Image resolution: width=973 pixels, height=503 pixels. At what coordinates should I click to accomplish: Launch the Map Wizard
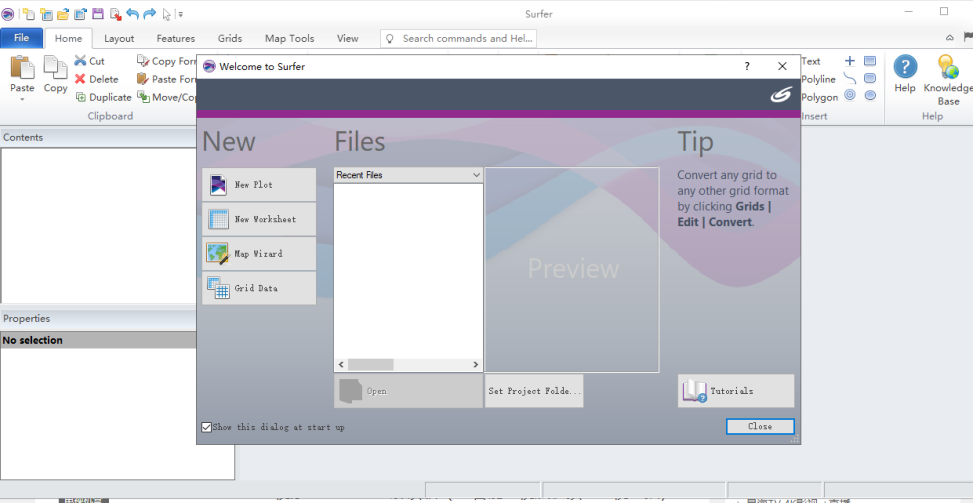point(259,254)
